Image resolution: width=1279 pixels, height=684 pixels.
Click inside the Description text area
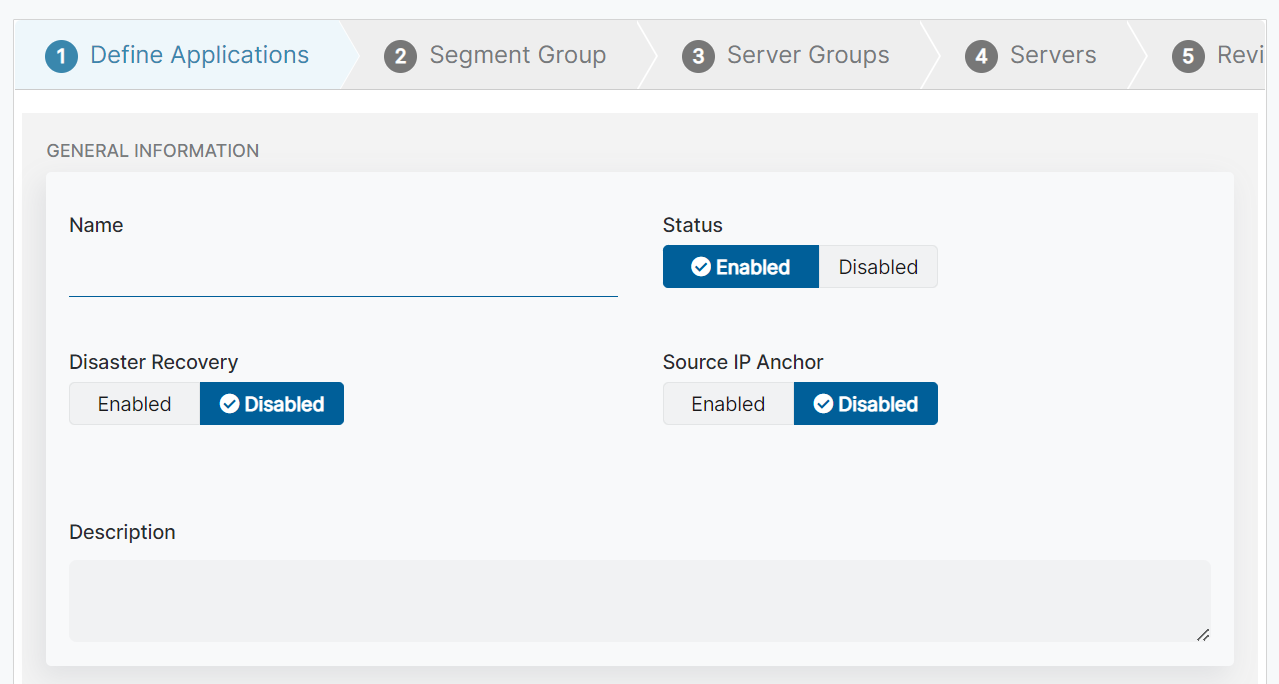click(640, 600)
